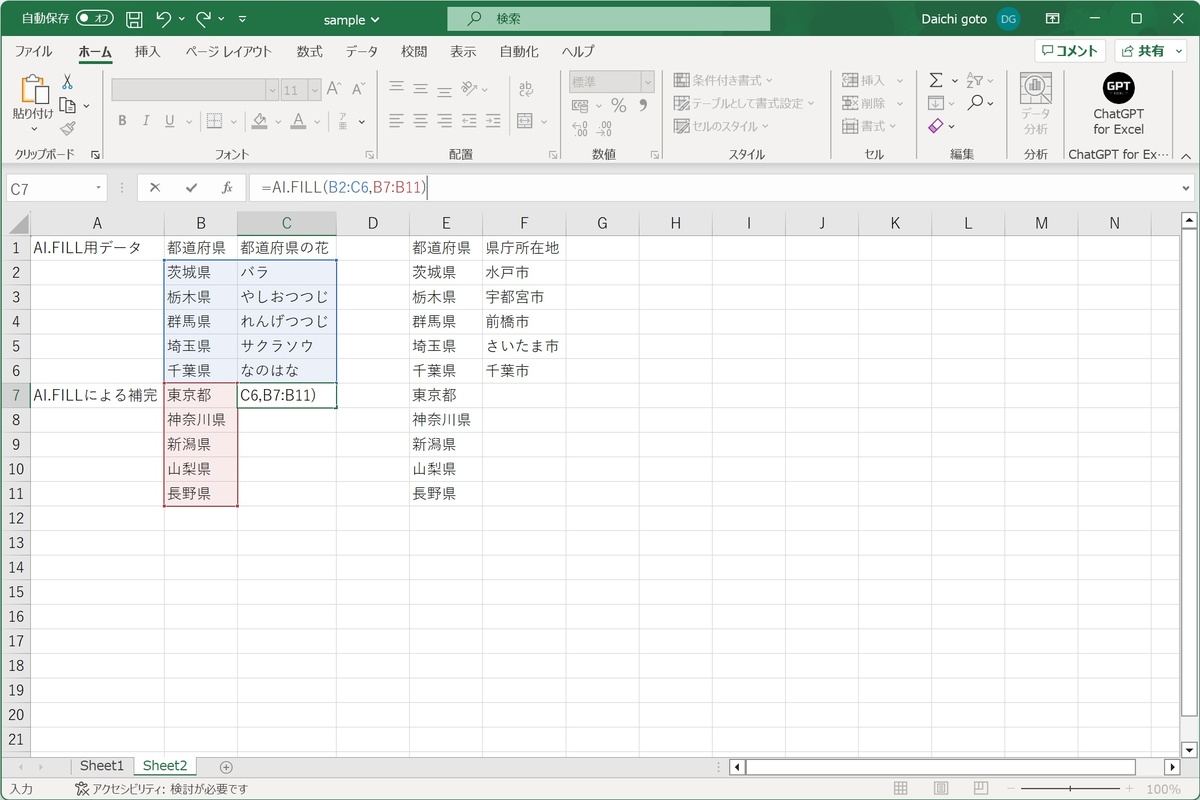1200x800 pixels.
Task: Click the zoom slider in the status bar
Action: pyautogui.click(x=1070, y=789)
